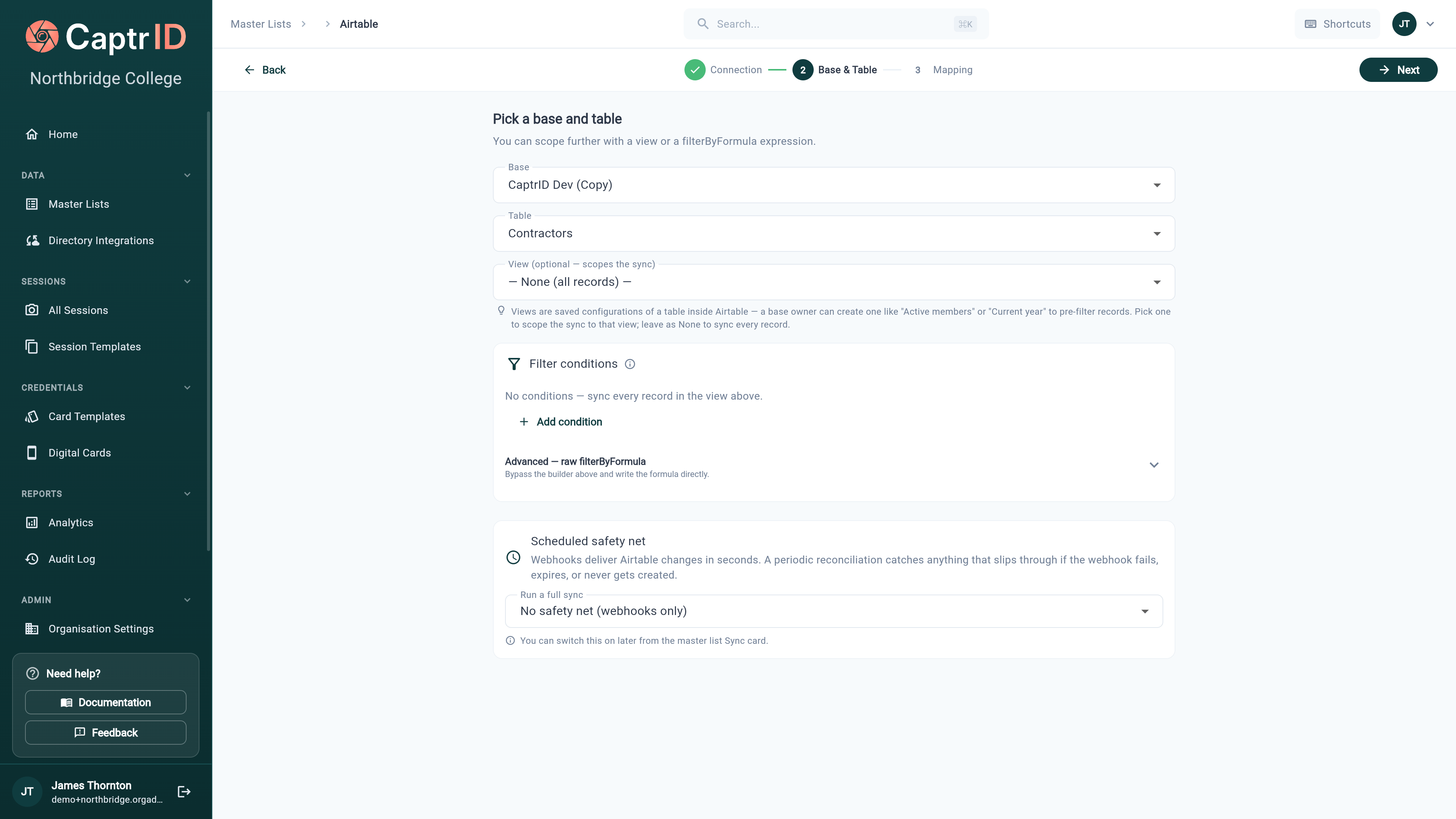Select the Mapping step

point(943,70)
